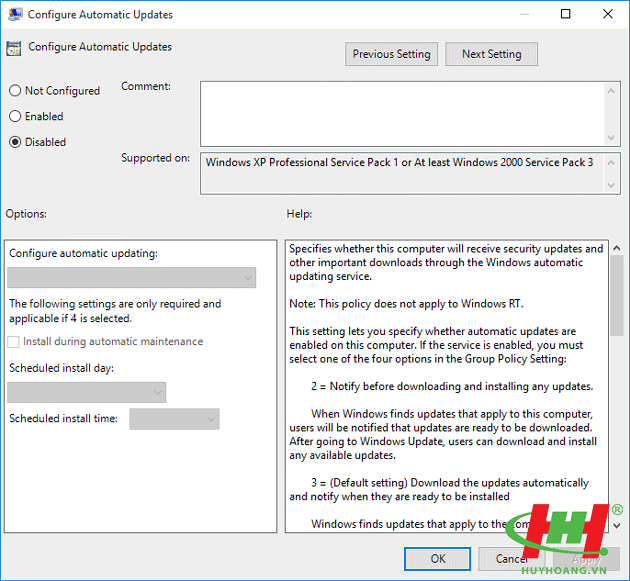Tick Install during automatic maintenance checkbox
The width and height of the screenshot is (630, 581).
[13, 342]
